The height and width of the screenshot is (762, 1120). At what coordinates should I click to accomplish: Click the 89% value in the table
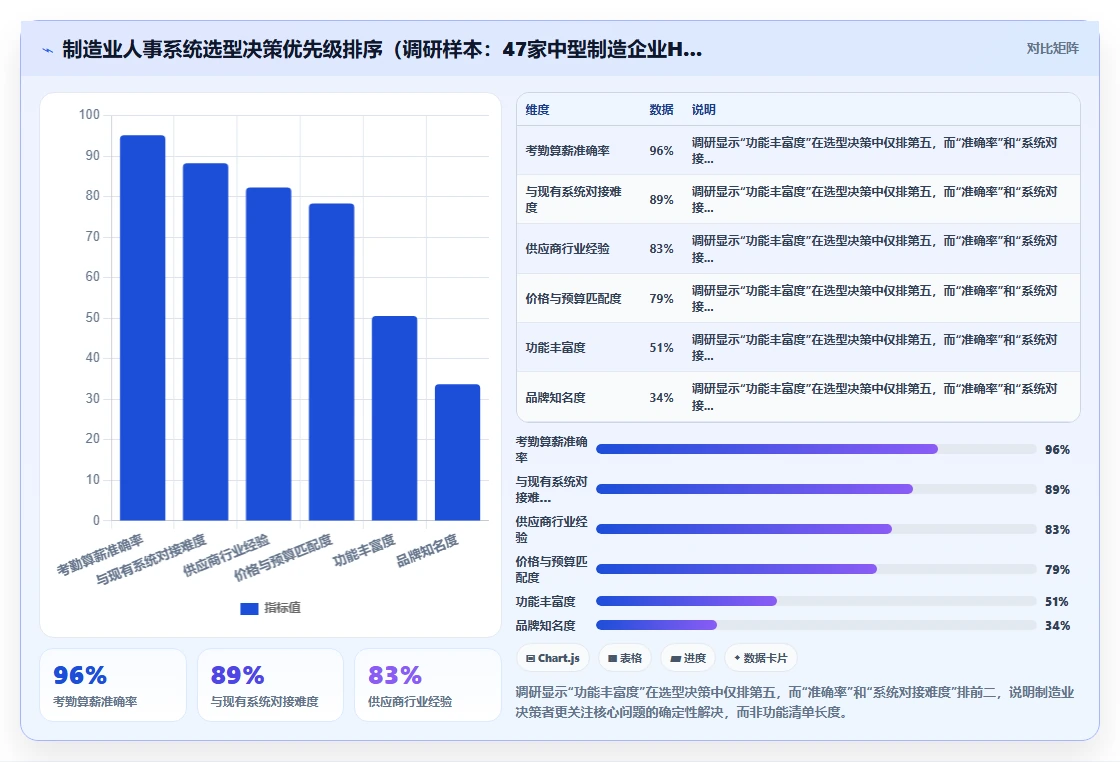coord(661,200)
